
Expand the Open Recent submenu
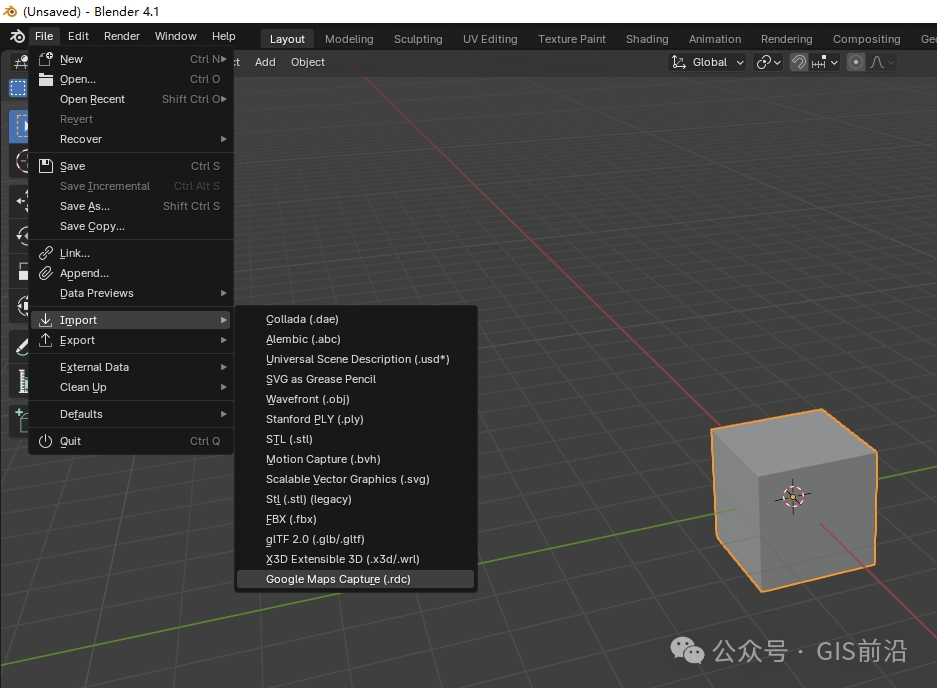[131, 99]
